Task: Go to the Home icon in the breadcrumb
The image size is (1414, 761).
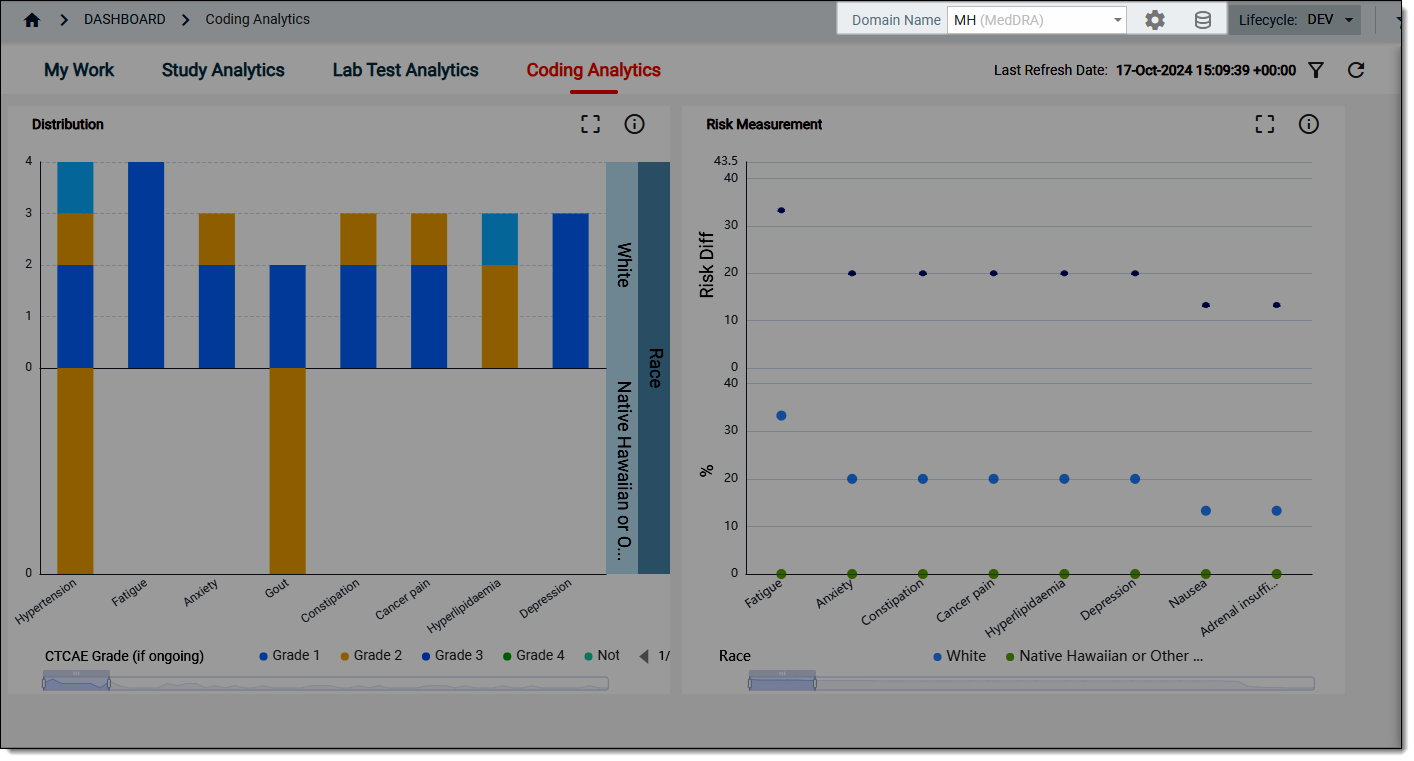Action: (32, 20)
